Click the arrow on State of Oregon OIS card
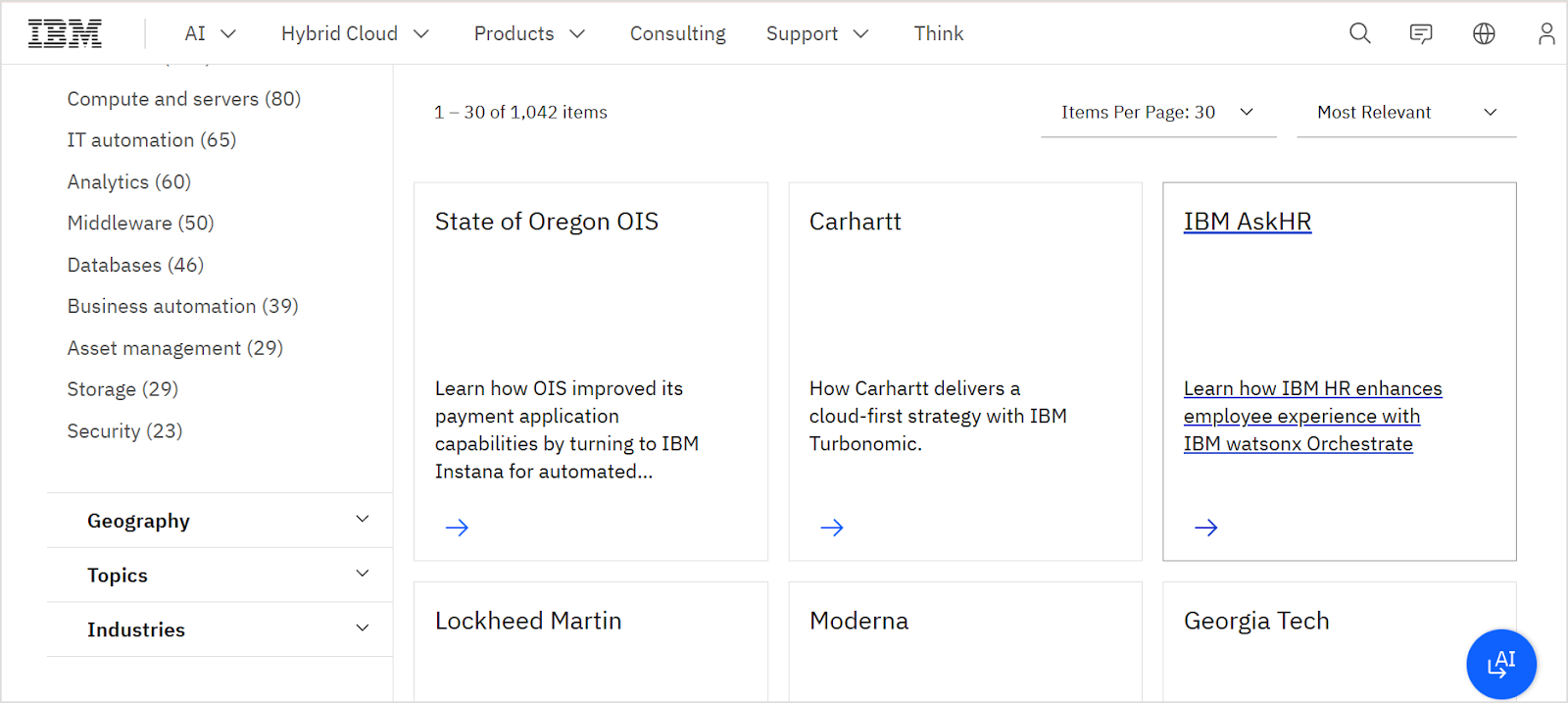The height and width of the screenshot is (703, 1568). [x=457, y=527]
